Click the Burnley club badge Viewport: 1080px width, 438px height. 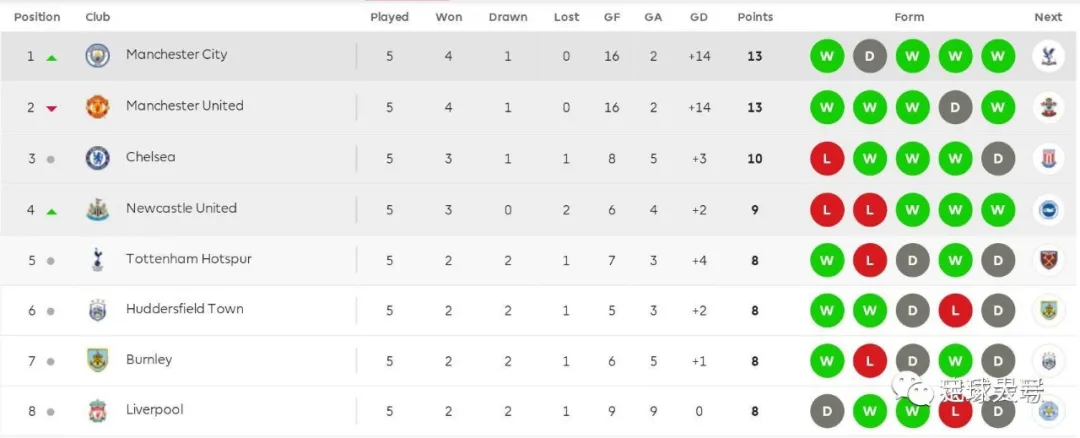coord(97,360)
